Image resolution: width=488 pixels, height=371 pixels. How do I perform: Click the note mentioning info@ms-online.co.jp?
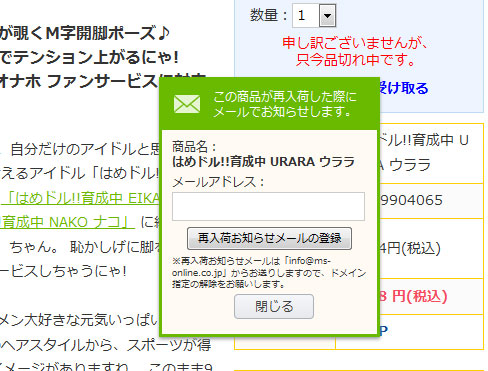269,273
